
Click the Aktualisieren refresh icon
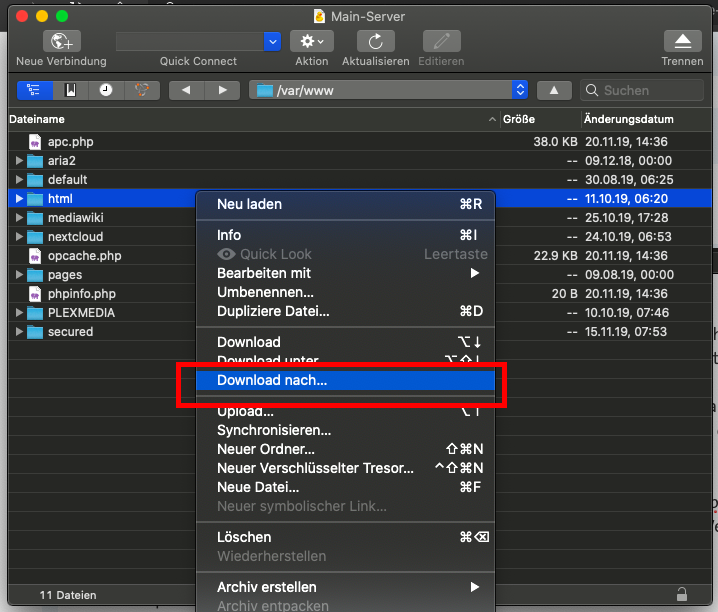tap(375, 41)
